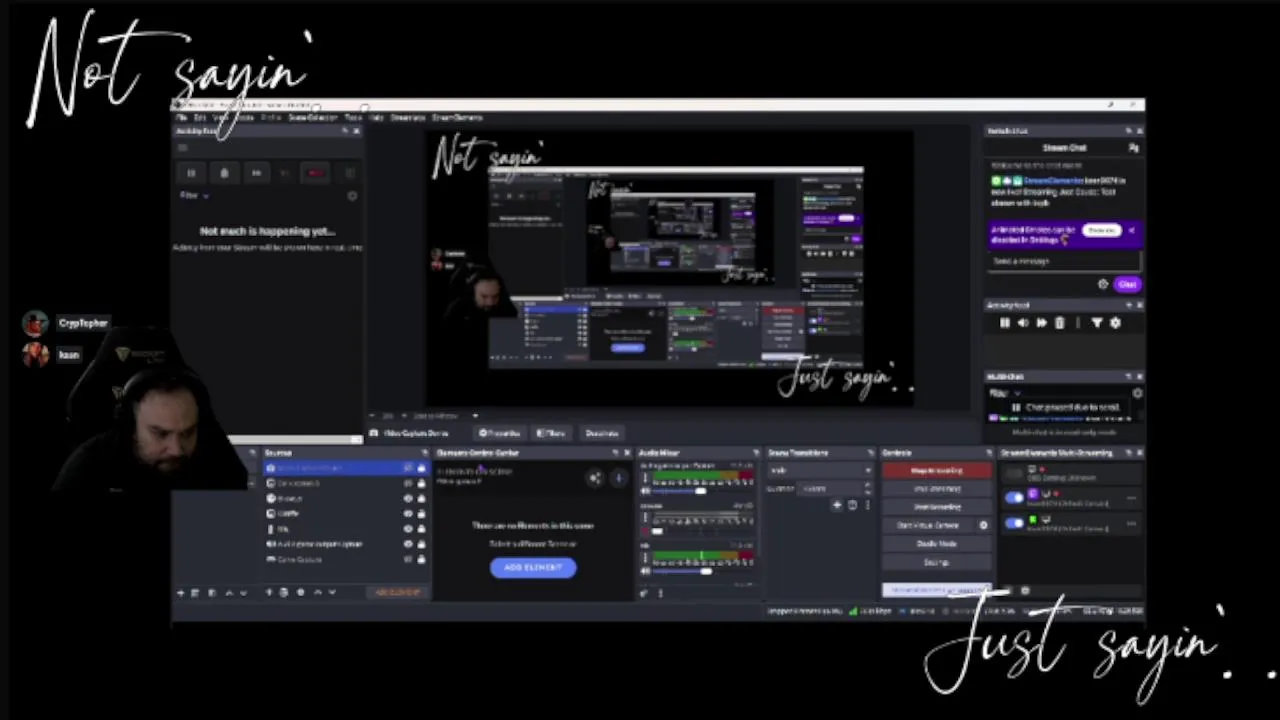Open source properties gear in Sources toolbar
The height and width of the screenshot is (720, 1280).
coord(300,592)
